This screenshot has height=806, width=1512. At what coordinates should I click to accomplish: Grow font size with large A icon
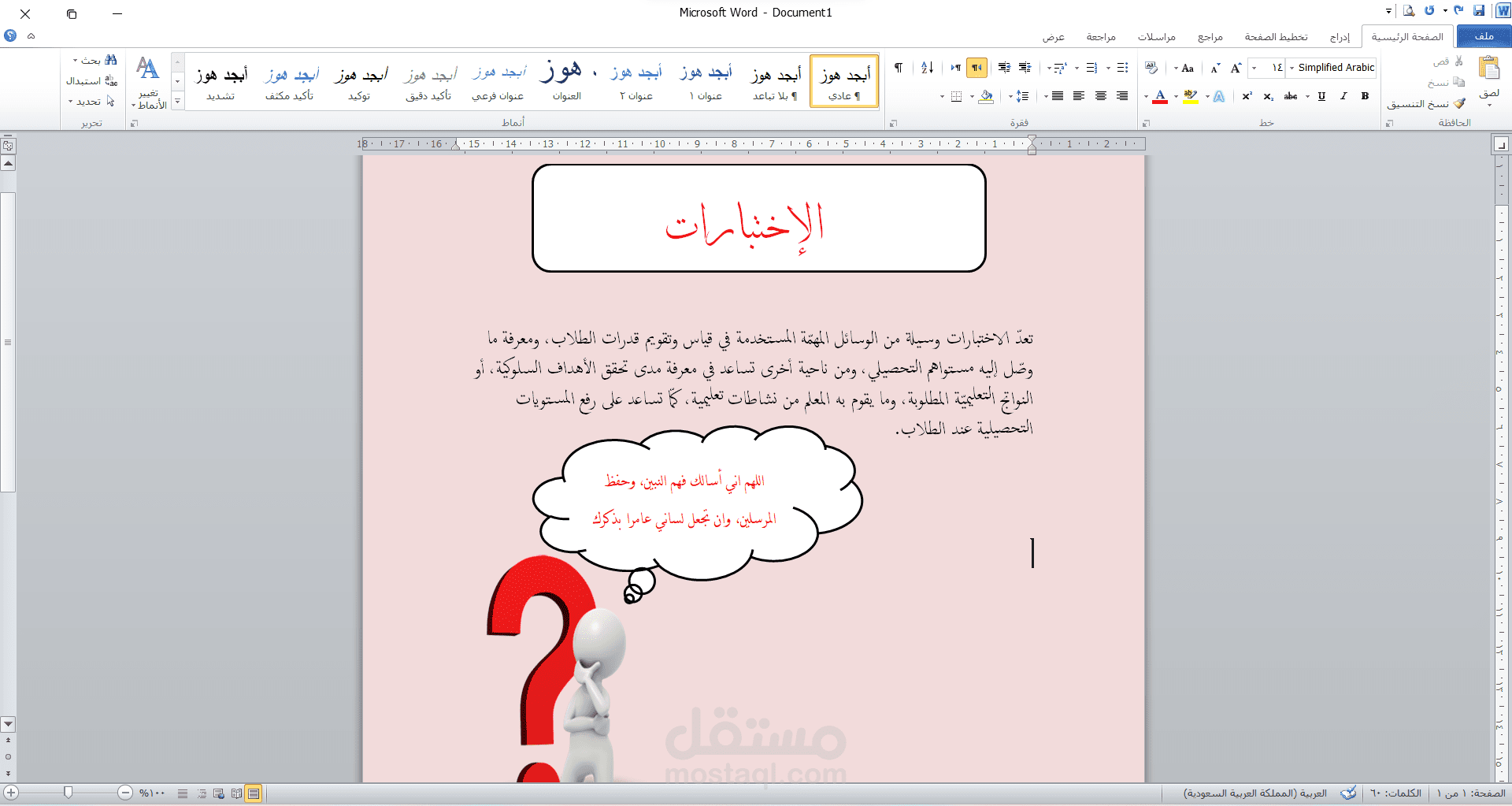1236,68
